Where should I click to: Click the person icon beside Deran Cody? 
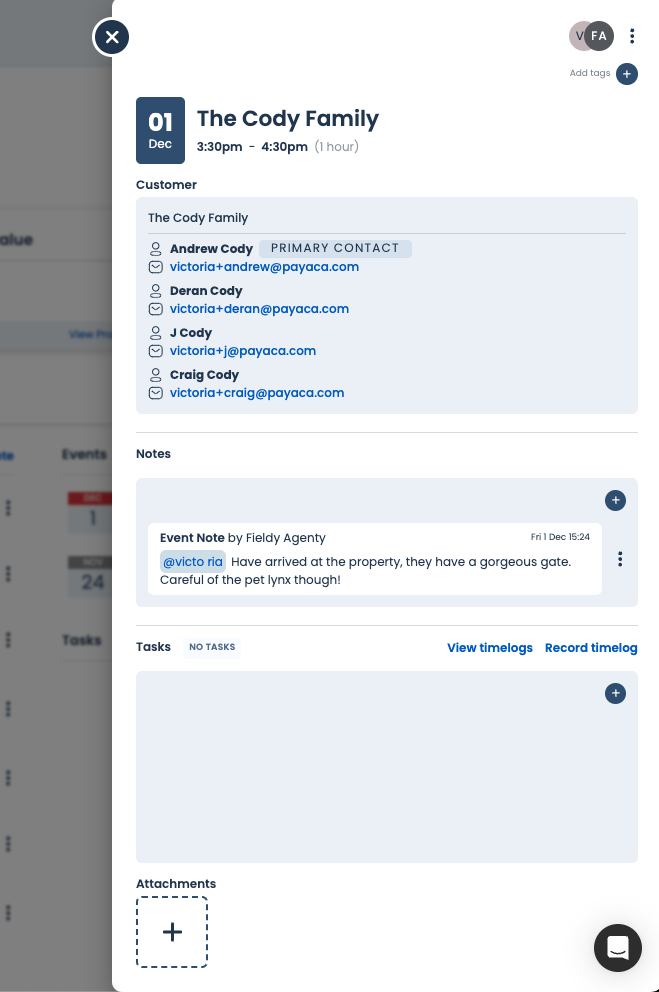(x=155, y=290)
